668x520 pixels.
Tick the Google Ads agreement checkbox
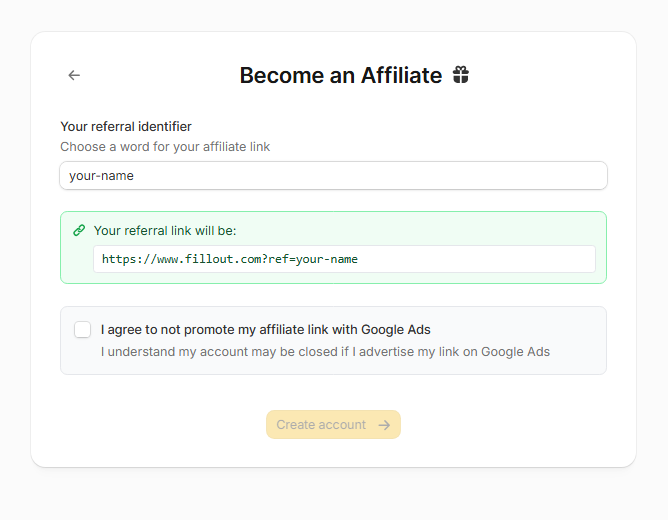[83, 330]
